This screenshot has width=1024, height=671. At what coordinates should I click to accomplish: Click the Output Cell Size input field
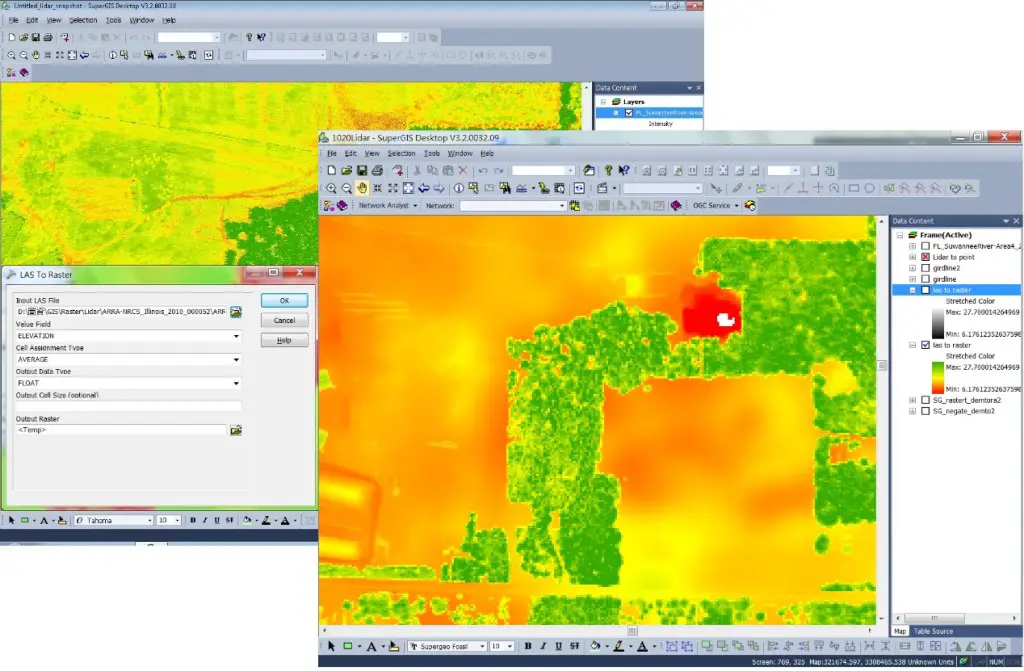[x=128, y=406]
